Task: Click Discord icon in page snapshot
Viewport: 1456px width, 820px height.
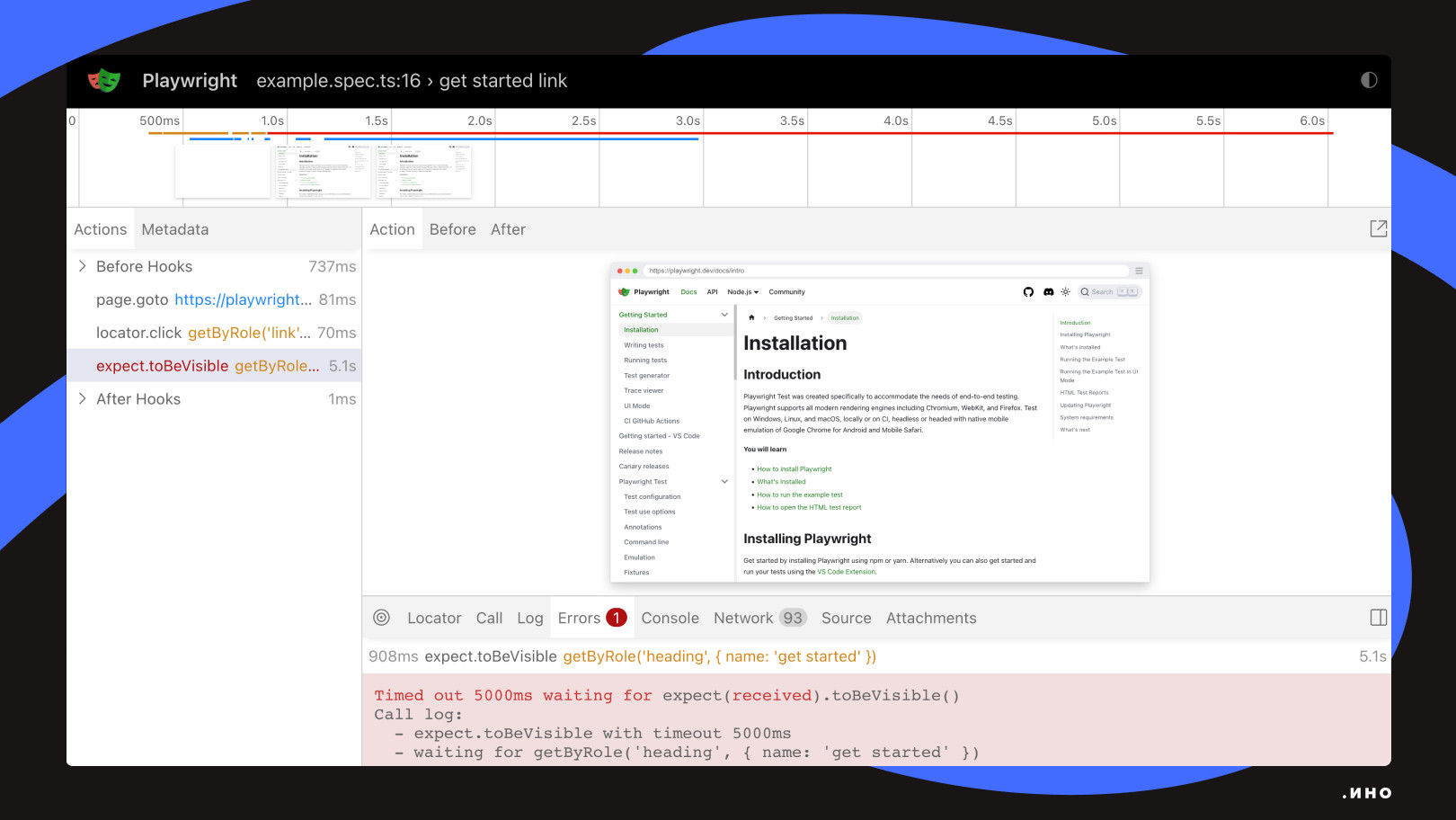Action: [1048, 292]
